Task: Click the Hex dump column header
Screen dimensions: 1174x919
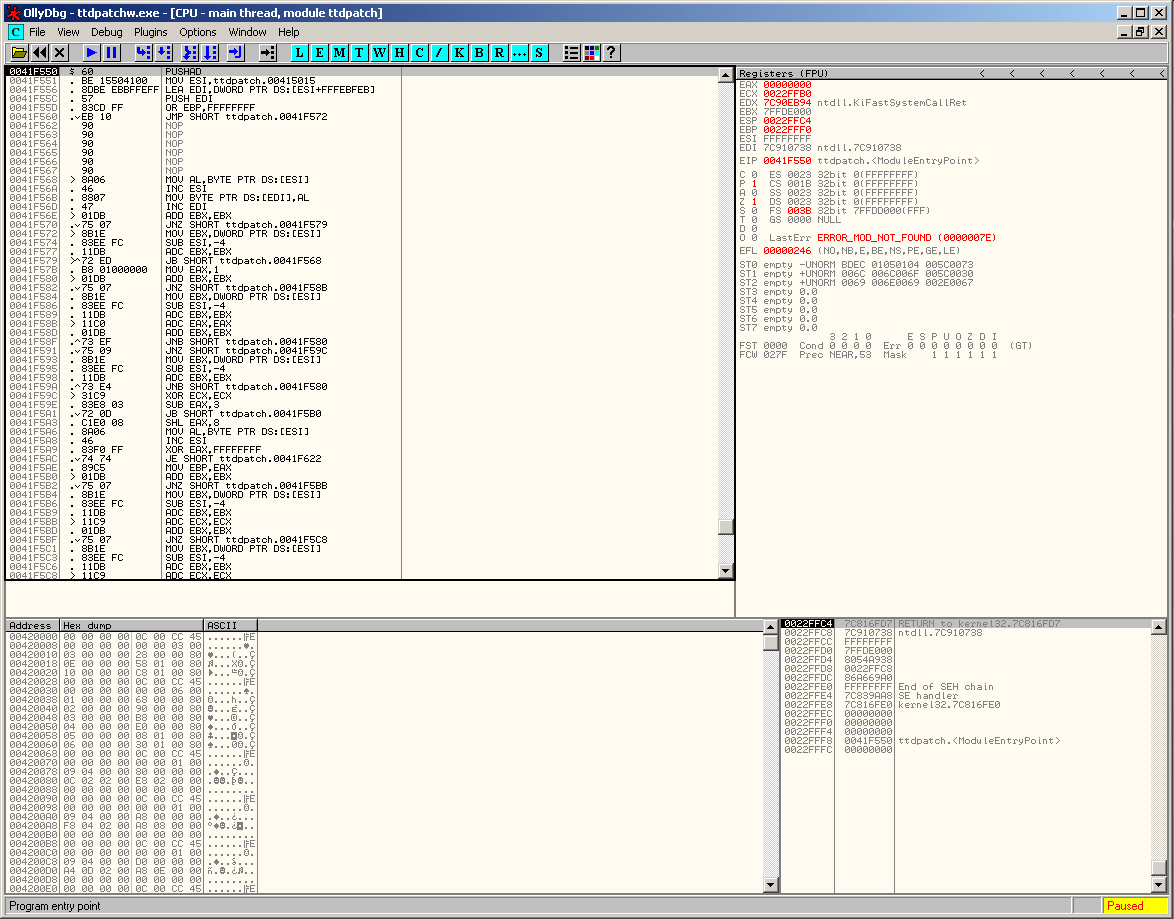Action: (132, 625)
